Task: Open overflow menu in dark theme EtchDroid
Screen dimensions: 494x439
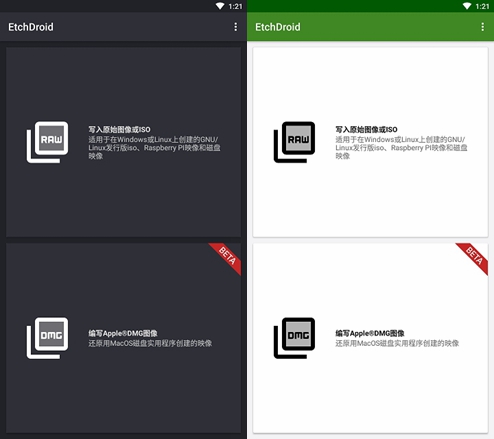Action: pyautogui.click(x=236, y=27)
